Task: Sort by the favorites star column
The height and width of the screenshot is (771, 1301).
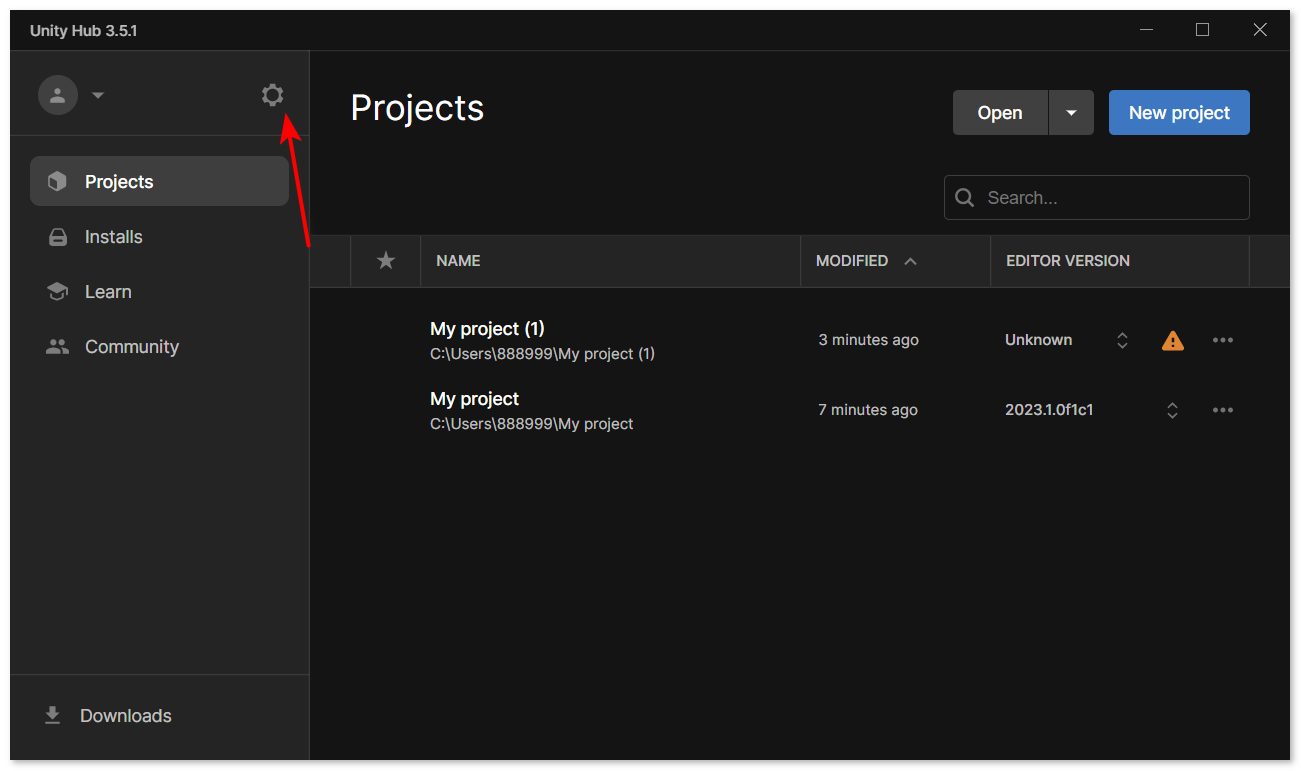Action: [386, 261]
